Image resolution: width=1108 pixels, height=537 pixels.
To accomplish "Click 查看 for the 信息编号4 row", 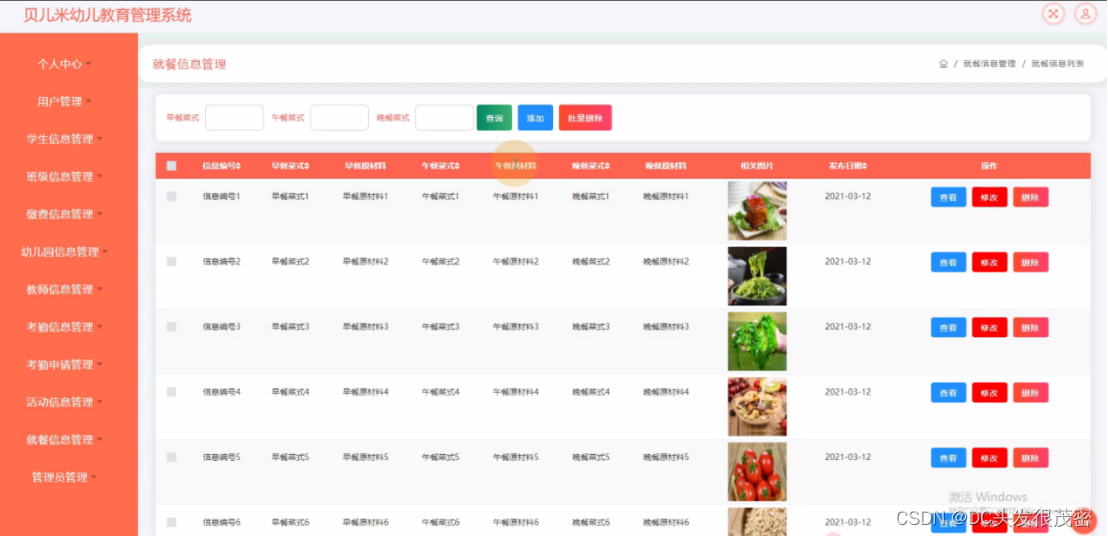I will pyautogui.click(x=948, y=392).
